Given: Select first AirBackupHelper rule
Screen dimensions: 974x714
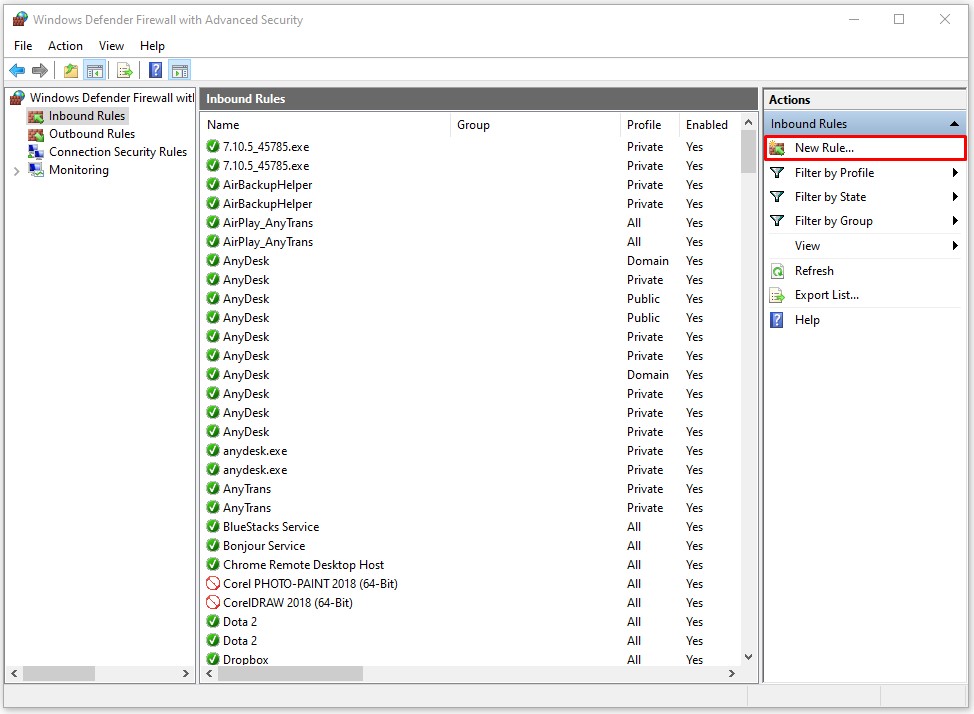Looking at the screenshot, I should click(x=472, y=185).
